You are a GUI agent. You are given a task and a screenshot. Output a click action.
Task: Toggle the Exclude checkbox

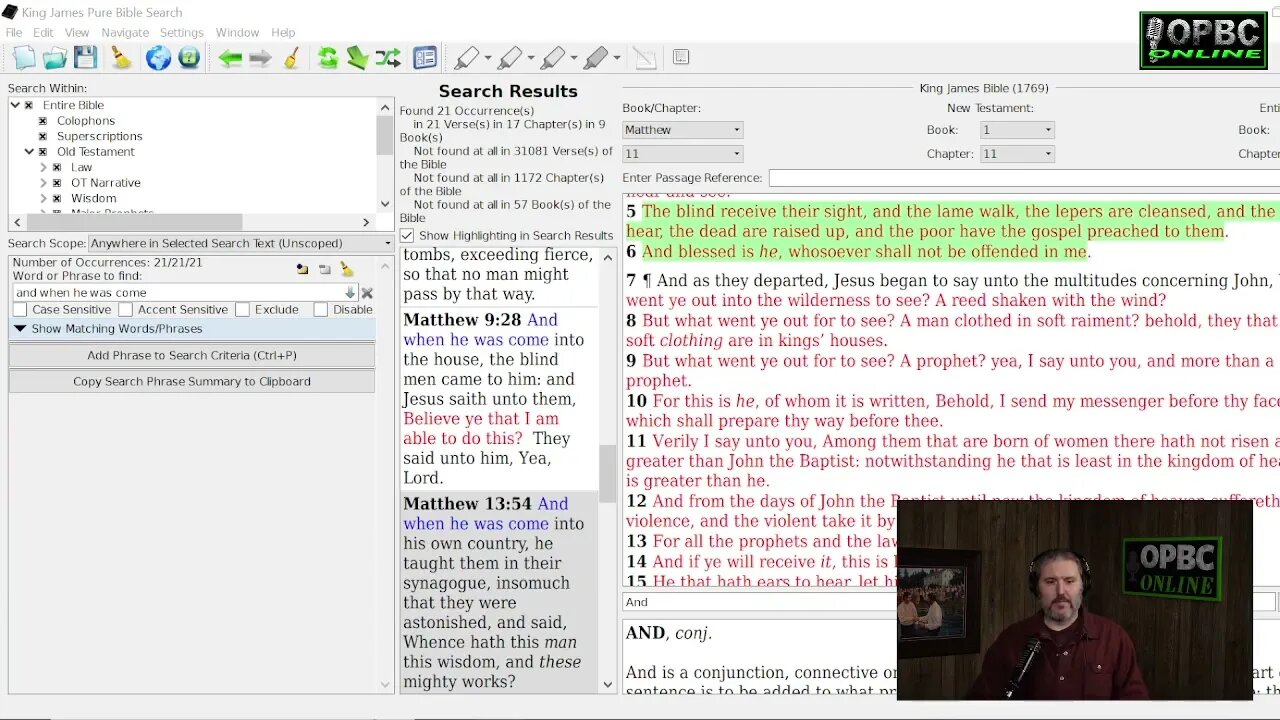(x=242, y=310)
